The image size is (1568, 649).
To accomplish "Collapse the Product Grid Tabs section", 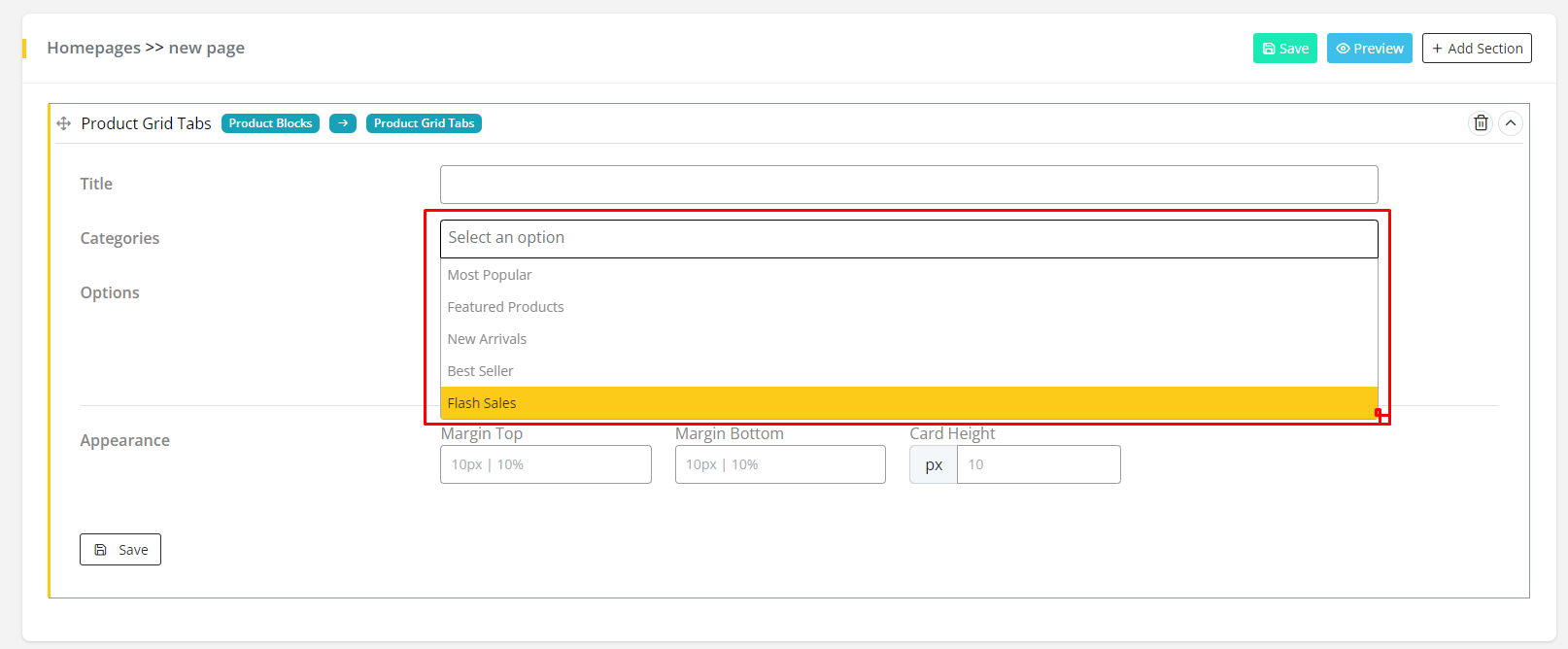I will 1511,123.
